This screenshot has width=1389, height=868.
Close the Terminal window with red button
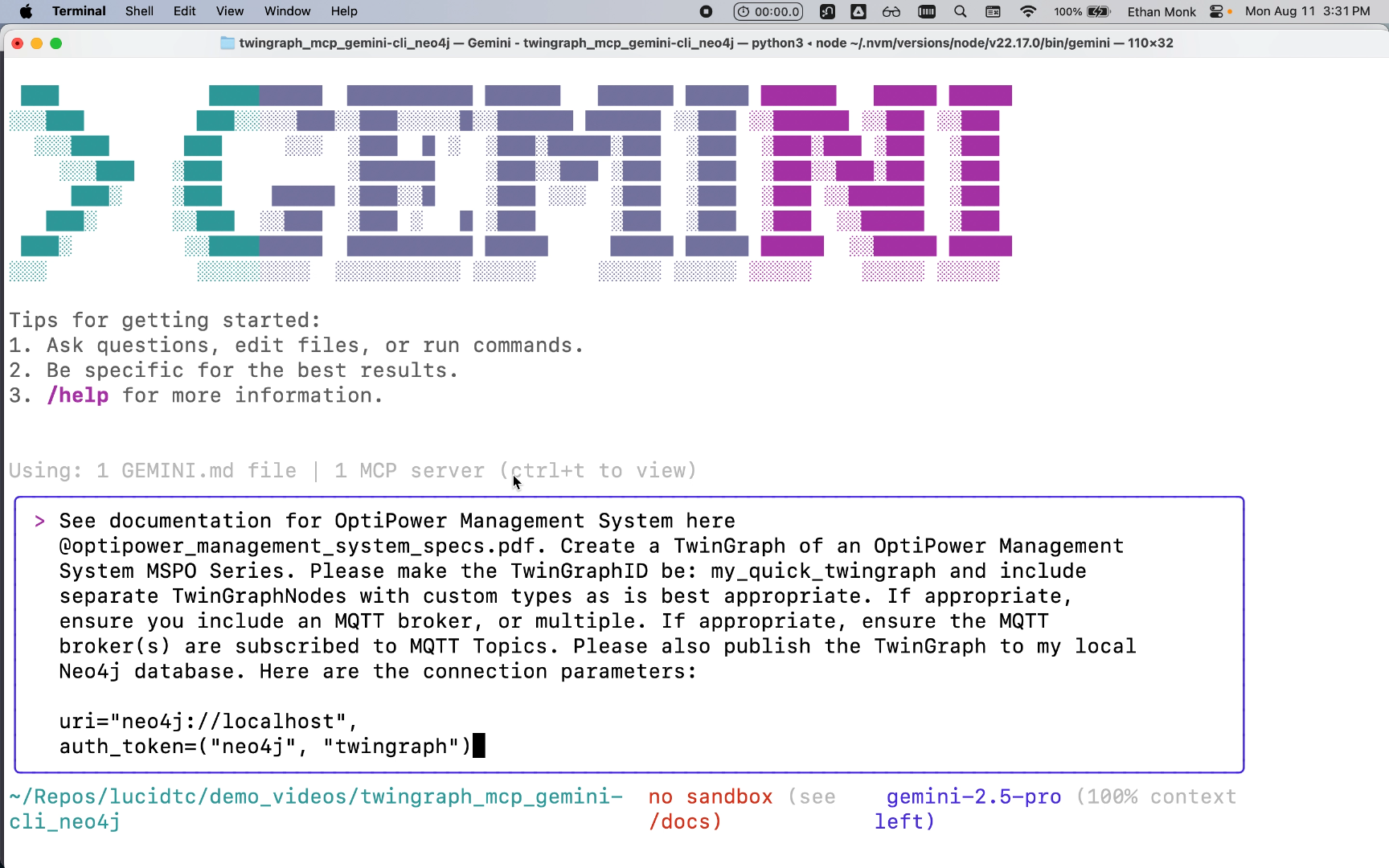click(17, 43)
